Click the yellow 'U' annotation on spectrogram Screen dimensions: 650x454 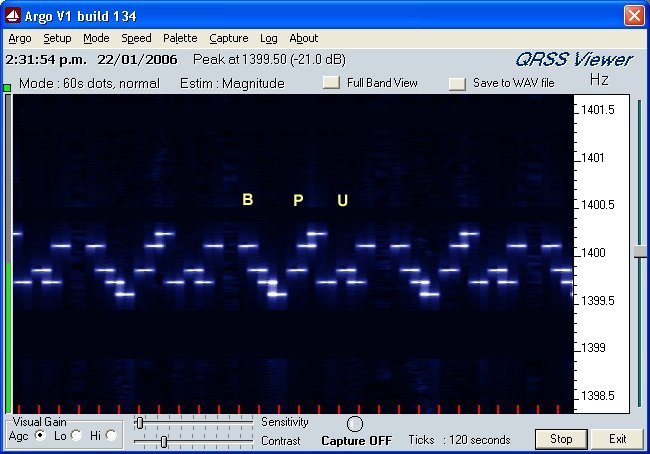pos(342,201)
